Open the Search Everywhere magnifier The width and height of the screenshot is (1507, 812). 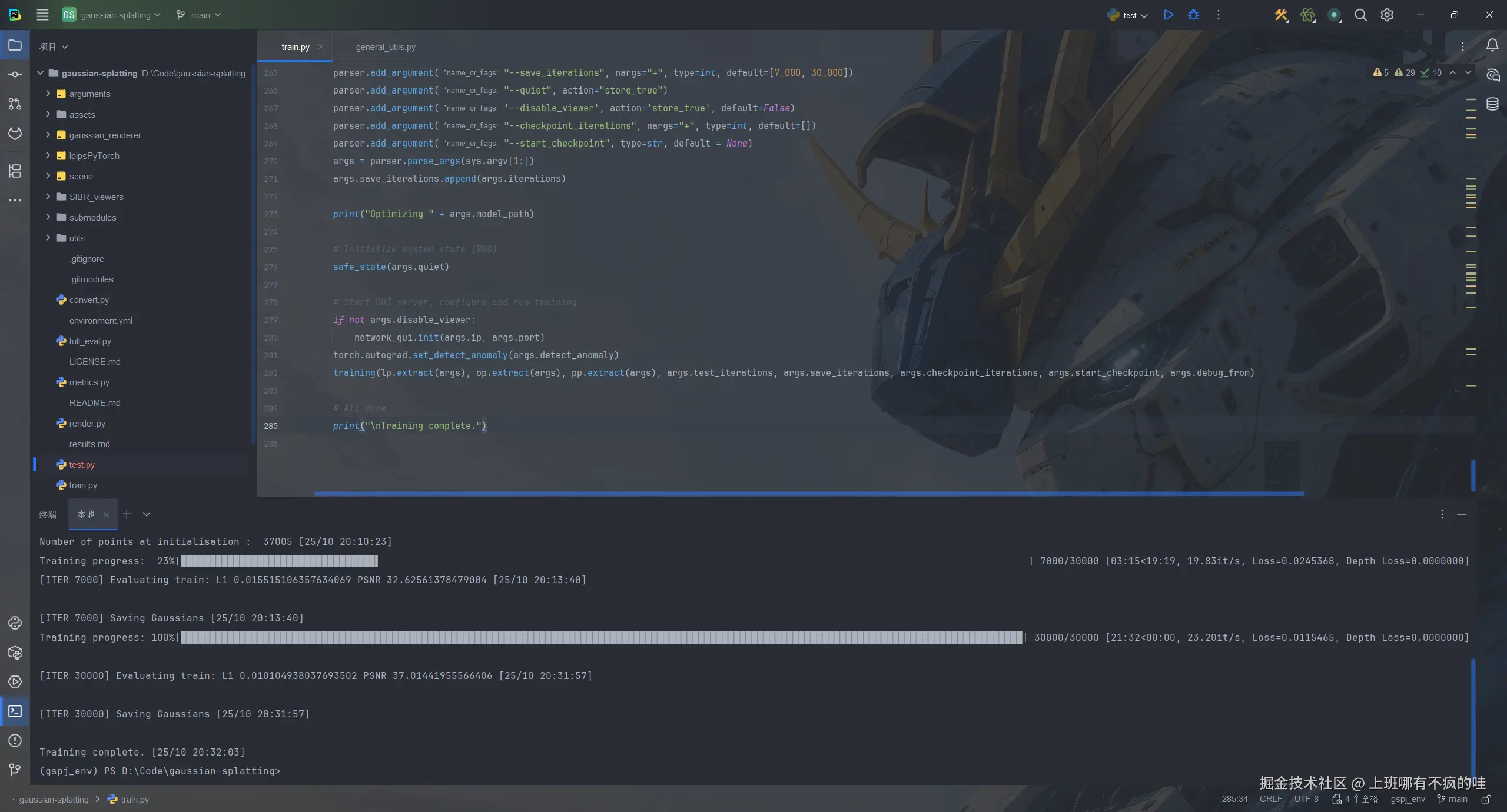(x=1360, y=15)
